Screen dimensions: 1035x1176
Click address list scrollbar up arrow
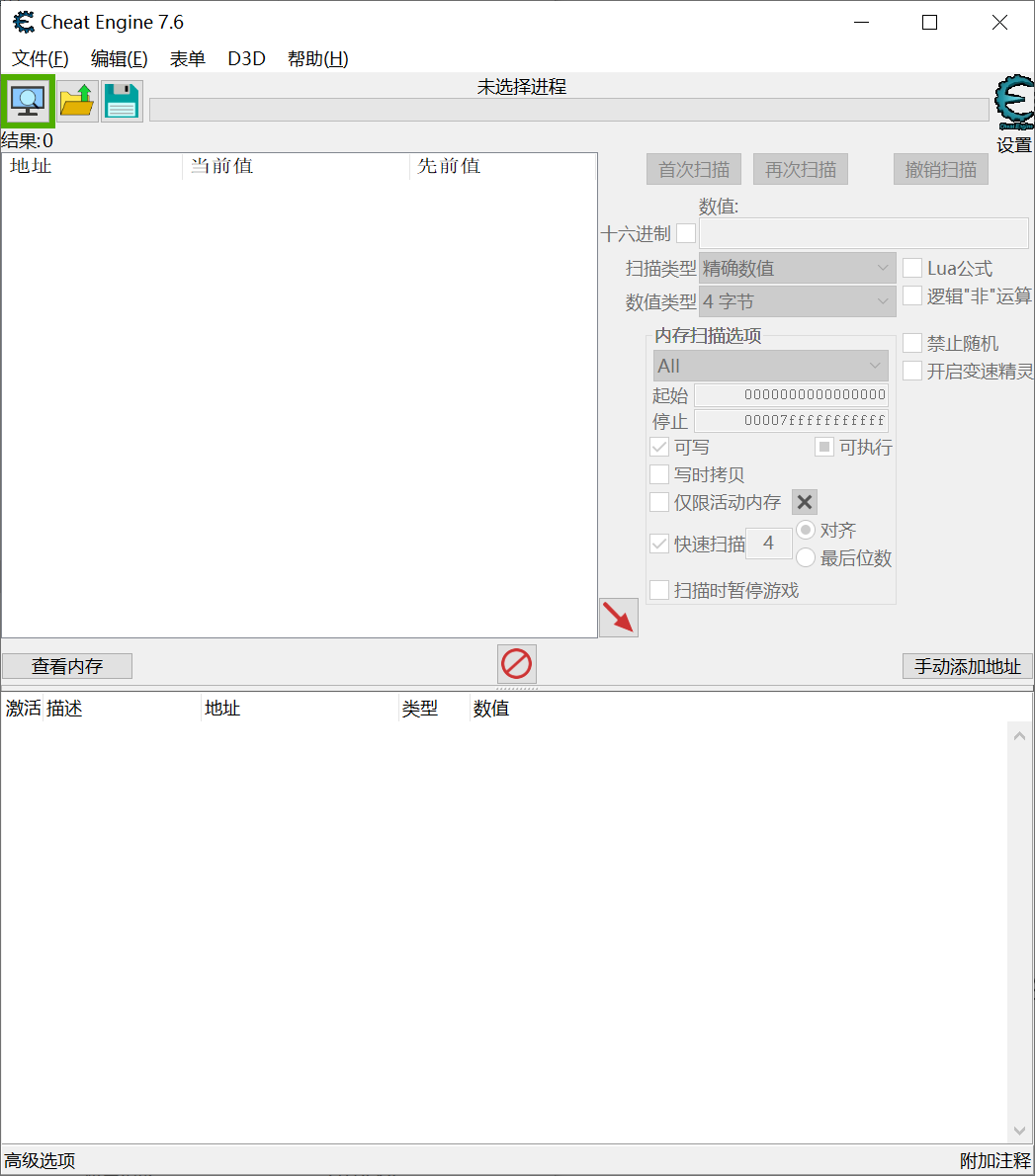[x=1019, y=736]
